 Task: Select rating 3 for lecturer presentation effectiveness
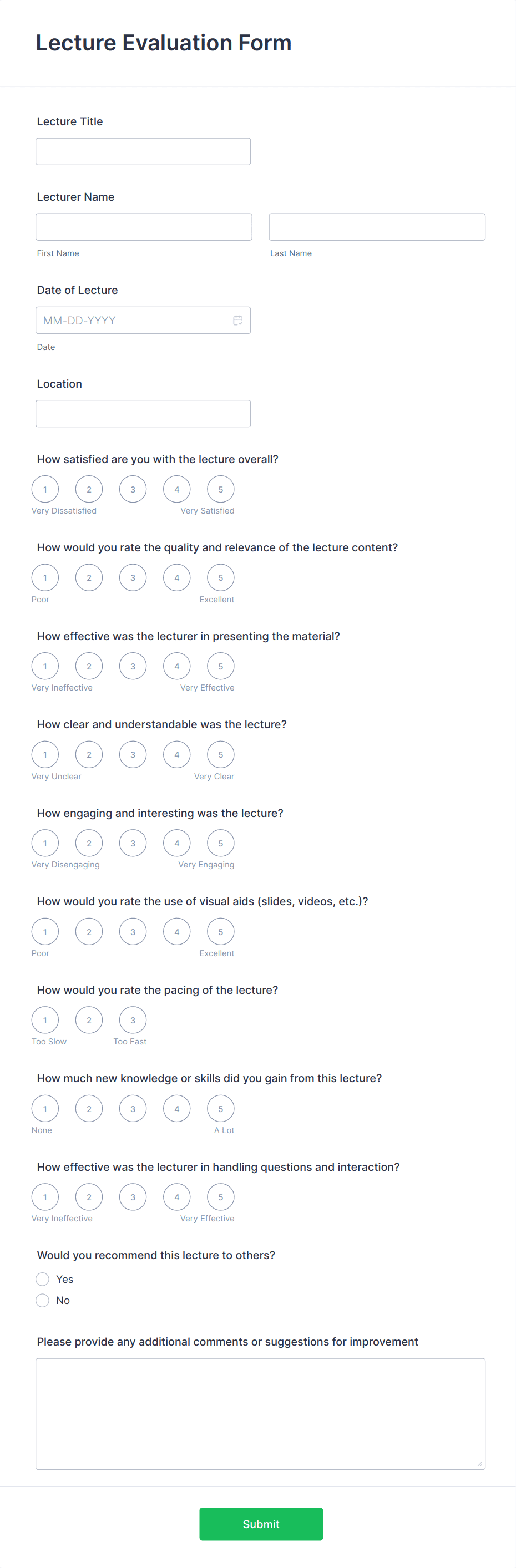click(x=133, y=666)
